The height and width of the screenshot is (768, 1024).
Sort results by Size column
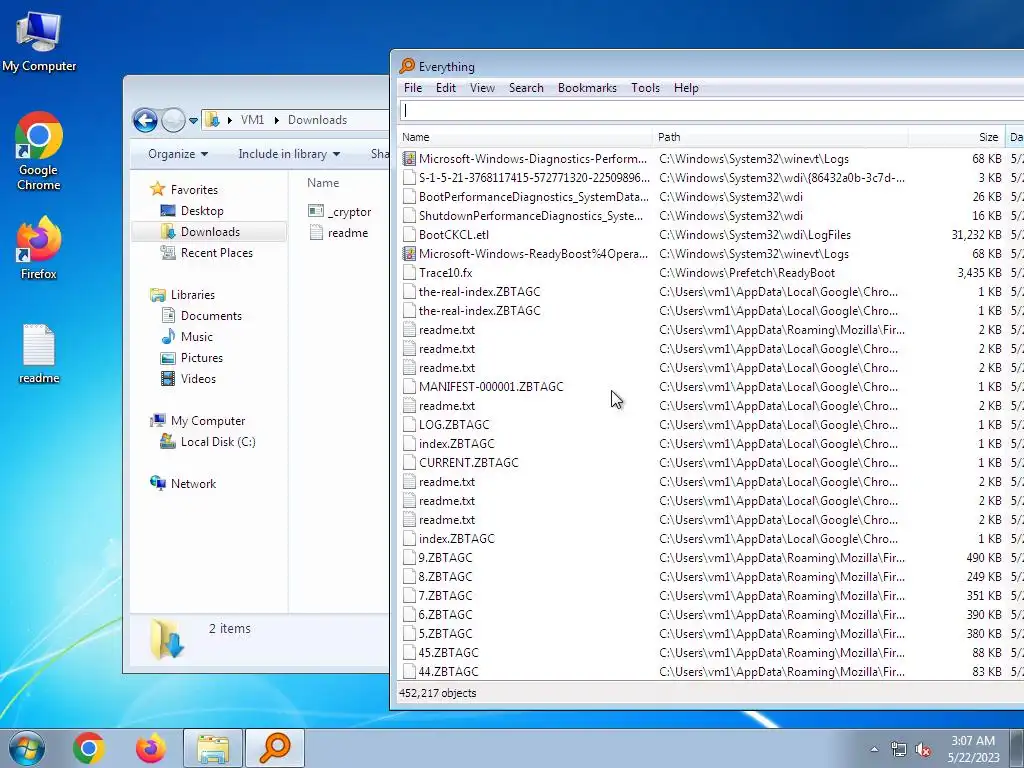957,137
